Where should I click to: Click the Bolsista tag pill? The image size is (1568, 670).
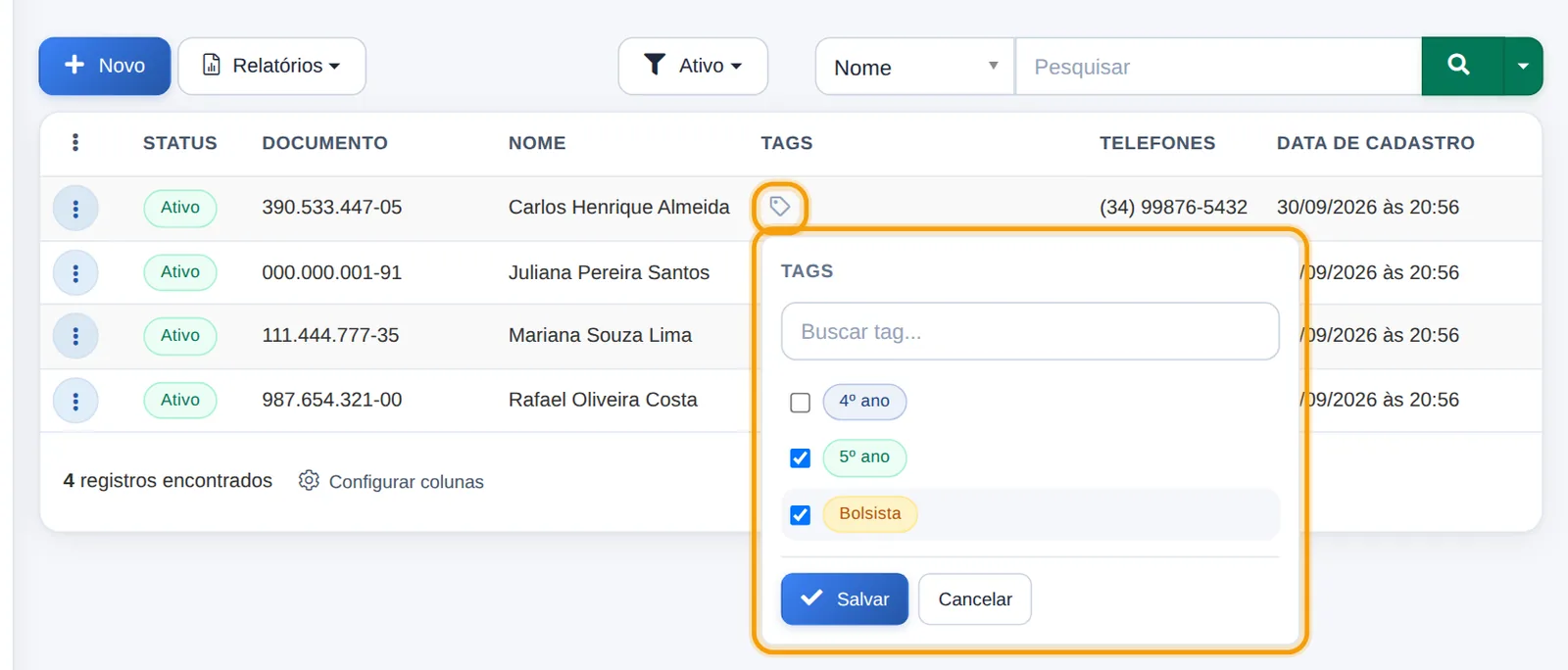click(870, 514)
